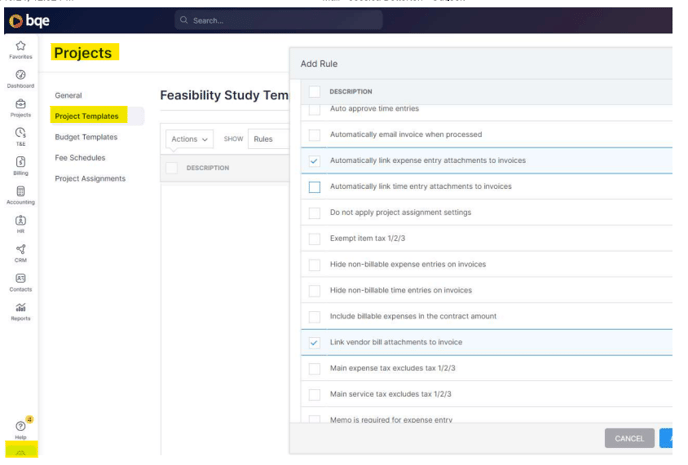This screenshot has height=465, width=688.
Task: Select the General menu item
Action: click(68, 95)
